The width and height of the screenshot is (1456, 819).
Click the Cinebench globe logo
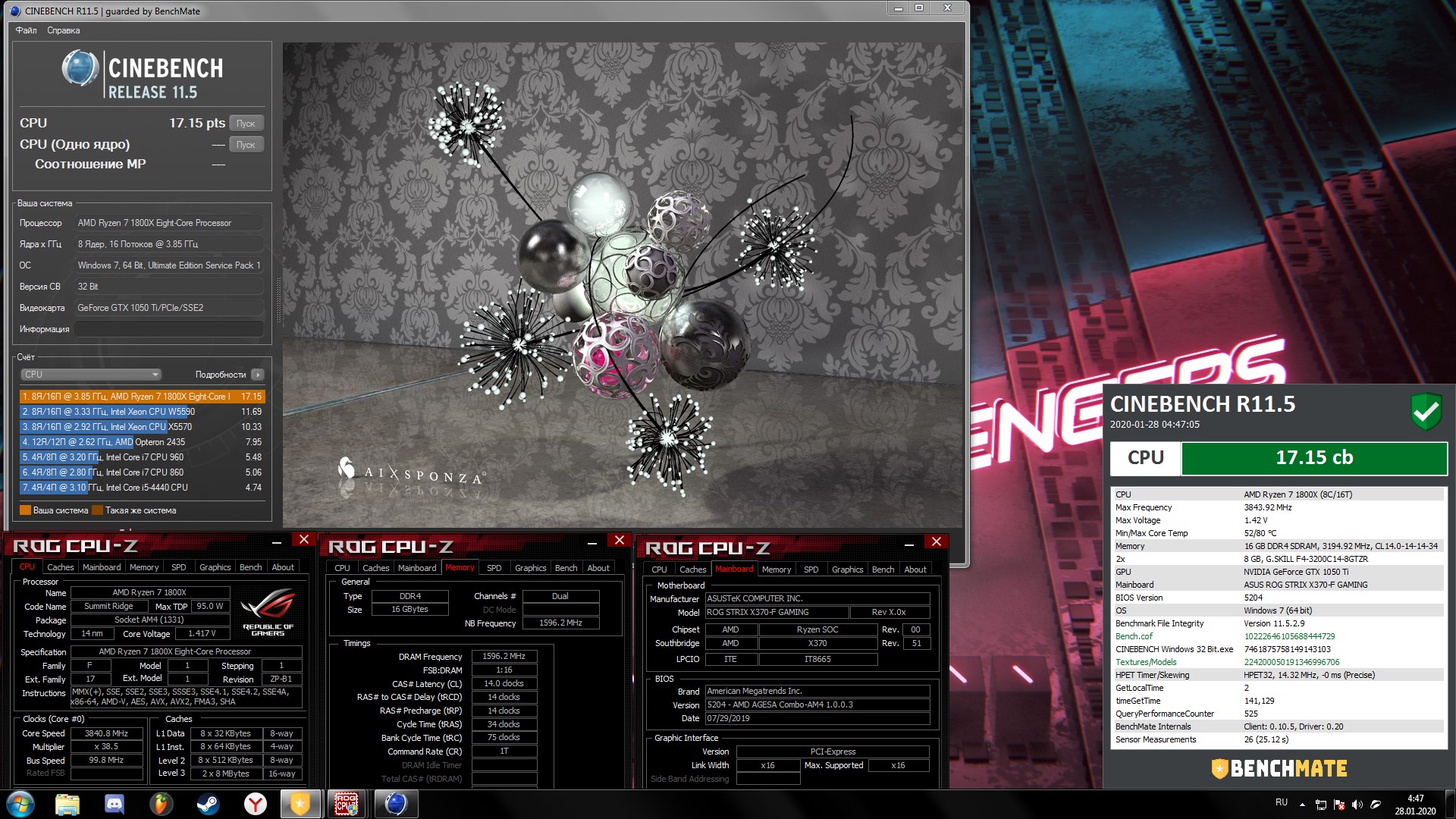pos(80,68)
